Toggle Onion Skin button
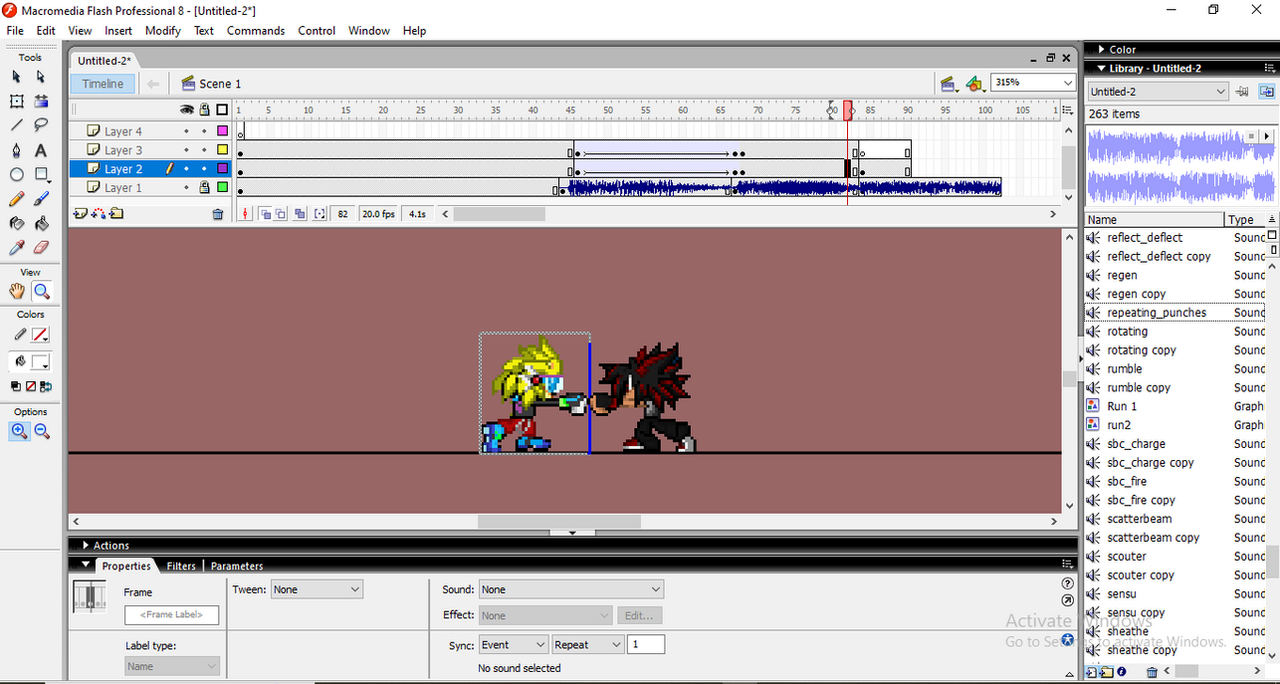Viewport: 1280px width, 684px height. pos(265,214)
